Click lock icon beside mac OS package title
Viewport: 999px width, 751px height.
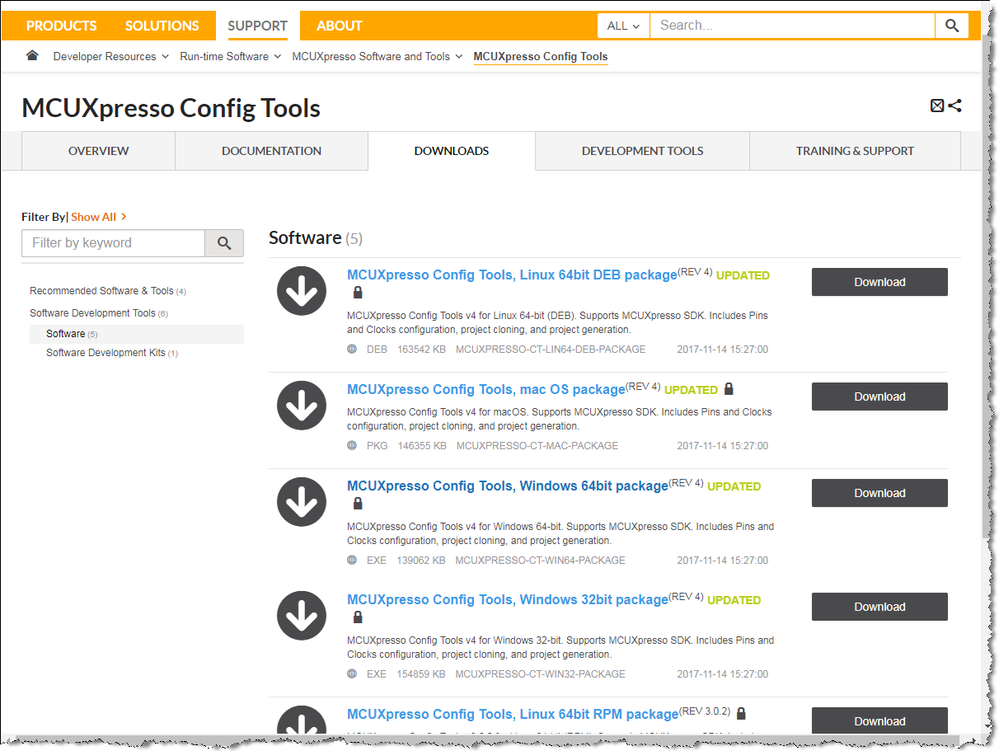[x=729, y=389]
